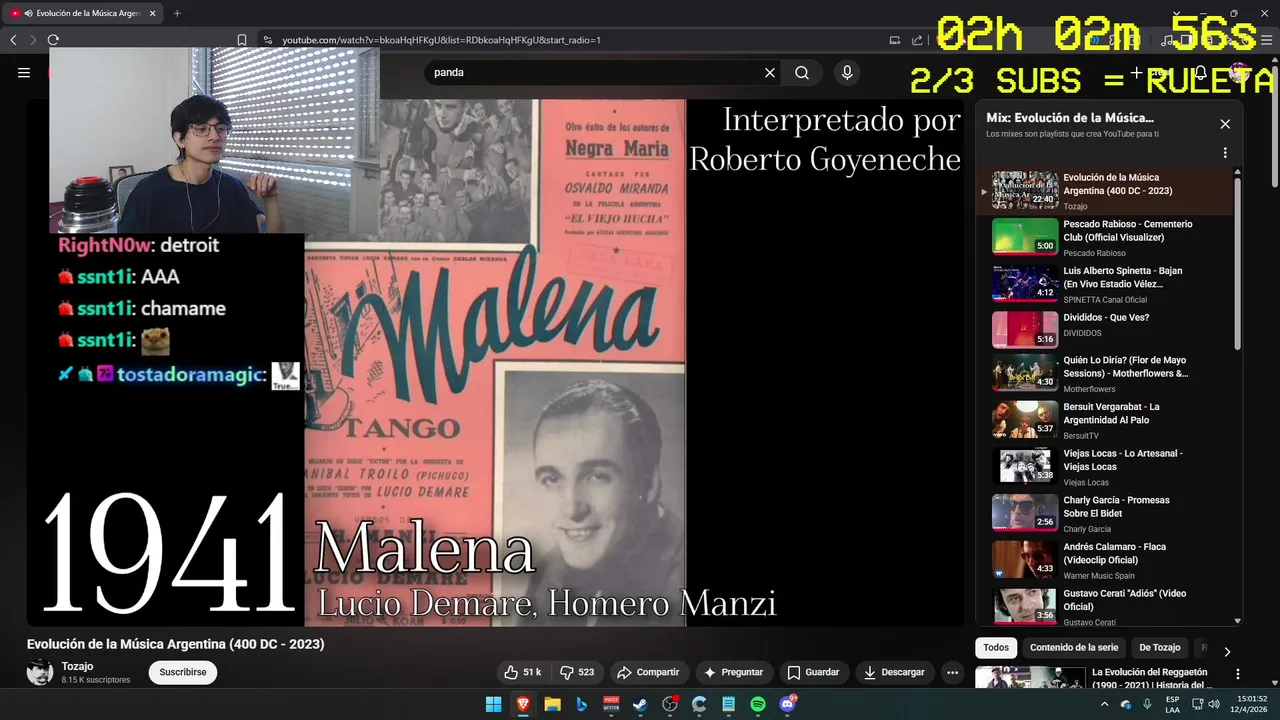Reload the page
Image resolution: width=1280 pixels, height=720 pixels.
[x=53, y=40]
